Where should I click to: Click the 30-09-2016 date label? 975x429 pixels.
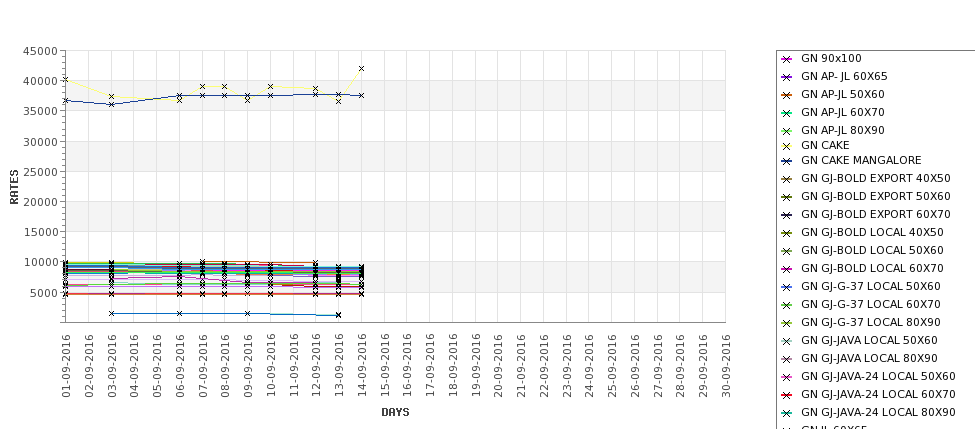[726, 366]
